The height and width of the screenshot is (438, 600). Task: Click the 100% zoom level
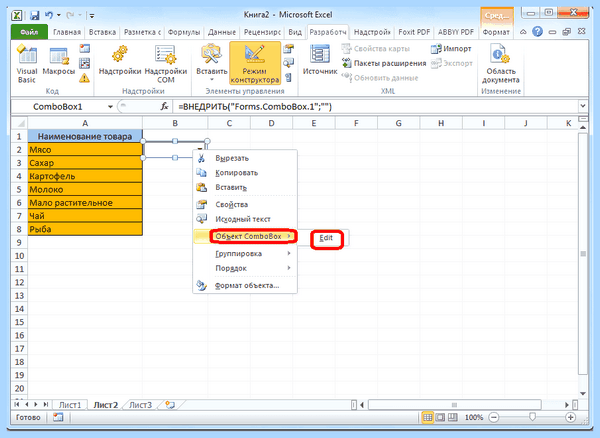(474, 417)
